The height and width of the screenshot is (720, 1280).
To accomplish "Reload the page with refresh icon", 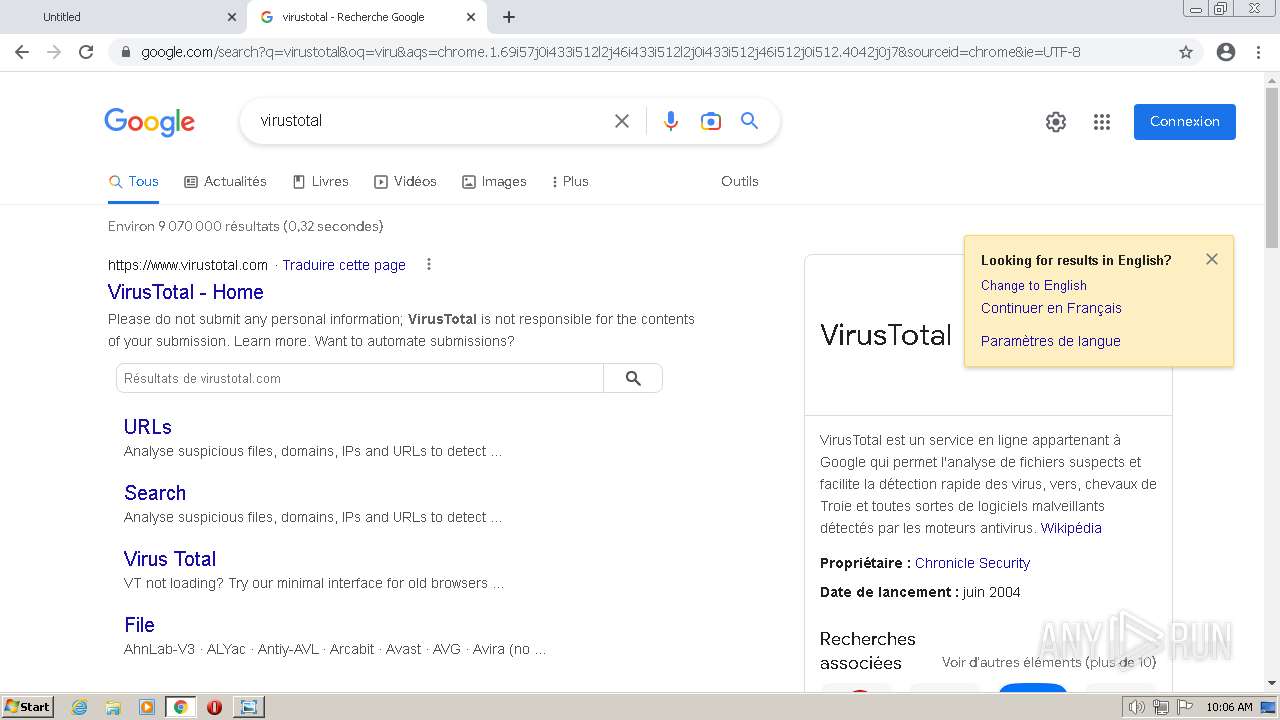I will 86,52.
